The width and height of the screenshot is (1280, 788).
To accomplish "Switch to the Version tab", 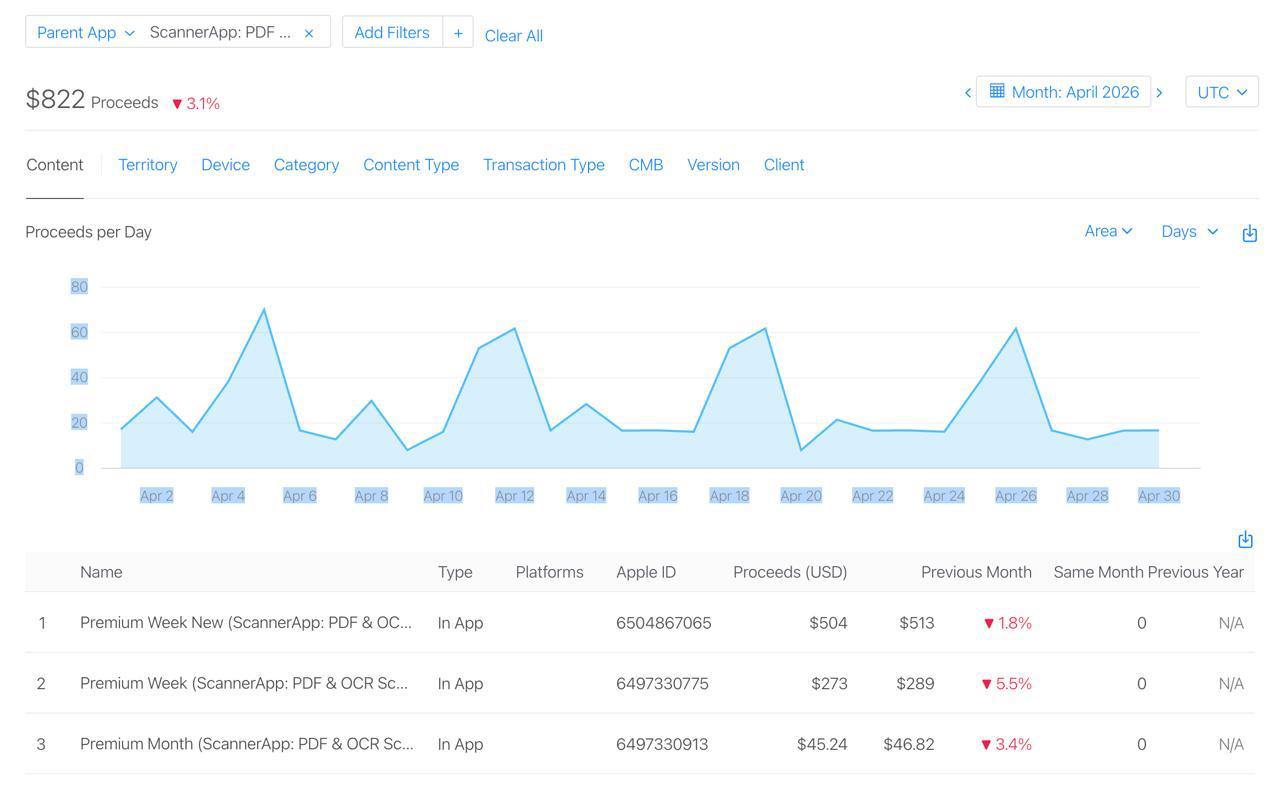I will tap(713, 165).
